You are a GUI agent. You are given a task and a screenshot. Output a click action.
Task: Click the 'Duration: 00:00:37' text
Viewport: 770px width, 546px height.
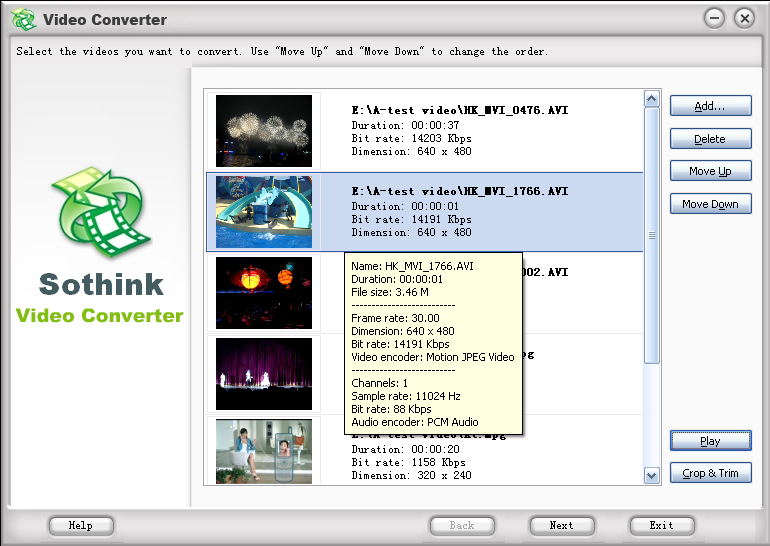click(405, 125)
